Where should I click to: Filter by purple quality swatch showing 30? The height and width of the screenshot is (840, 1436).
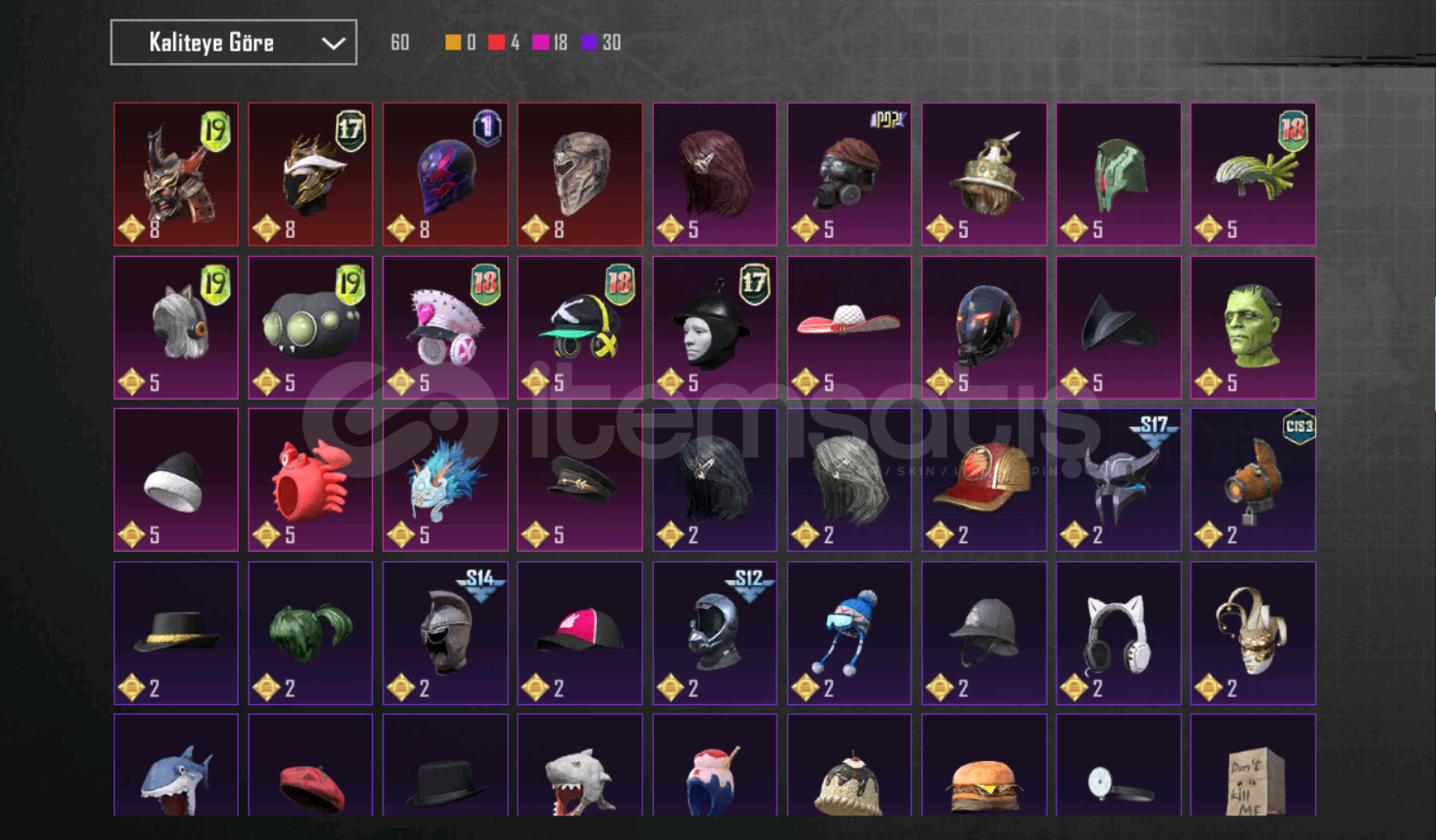point(589,43)
